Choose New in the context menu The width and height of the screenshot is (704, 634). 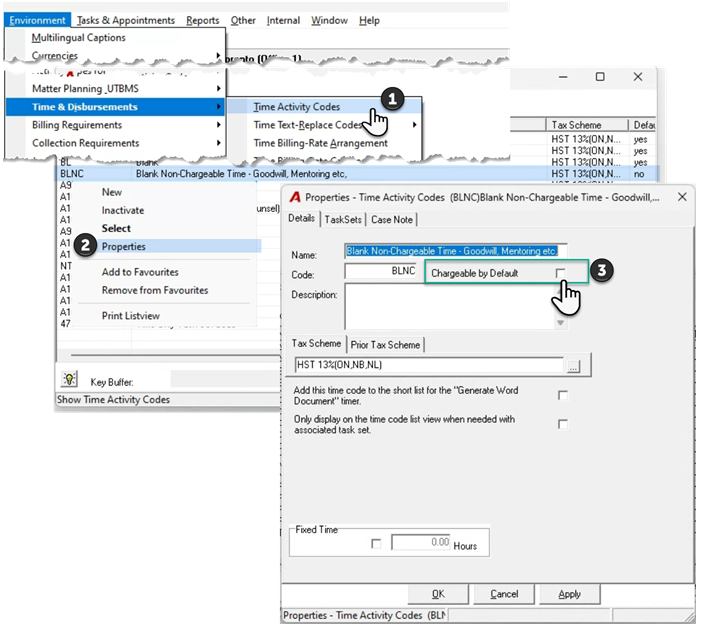pos(112,192)
